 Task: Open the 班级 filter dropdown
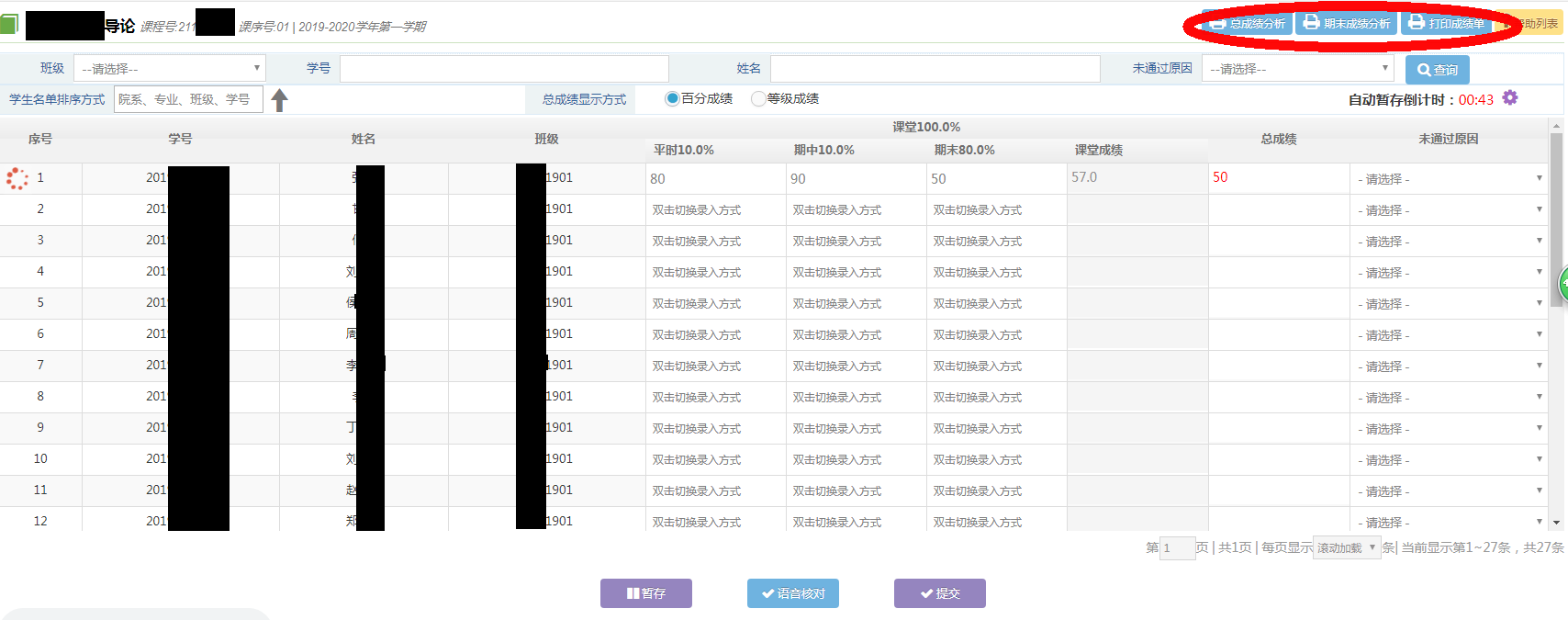170,69
